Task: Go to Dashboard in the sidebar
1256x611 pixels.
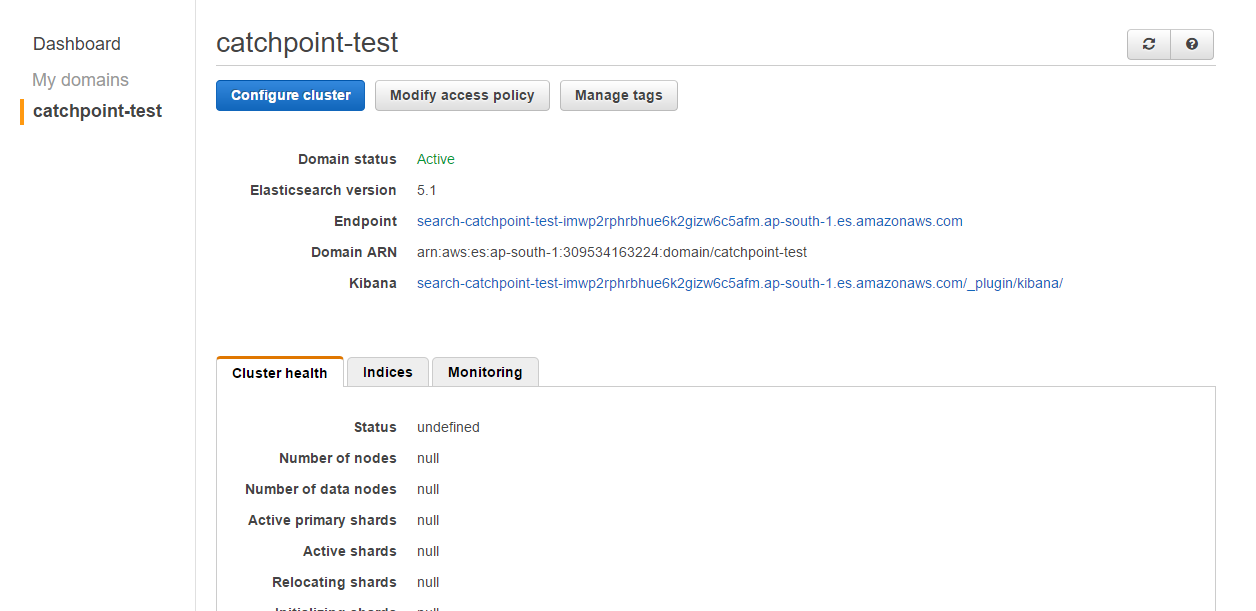Action: coord(77,44)
